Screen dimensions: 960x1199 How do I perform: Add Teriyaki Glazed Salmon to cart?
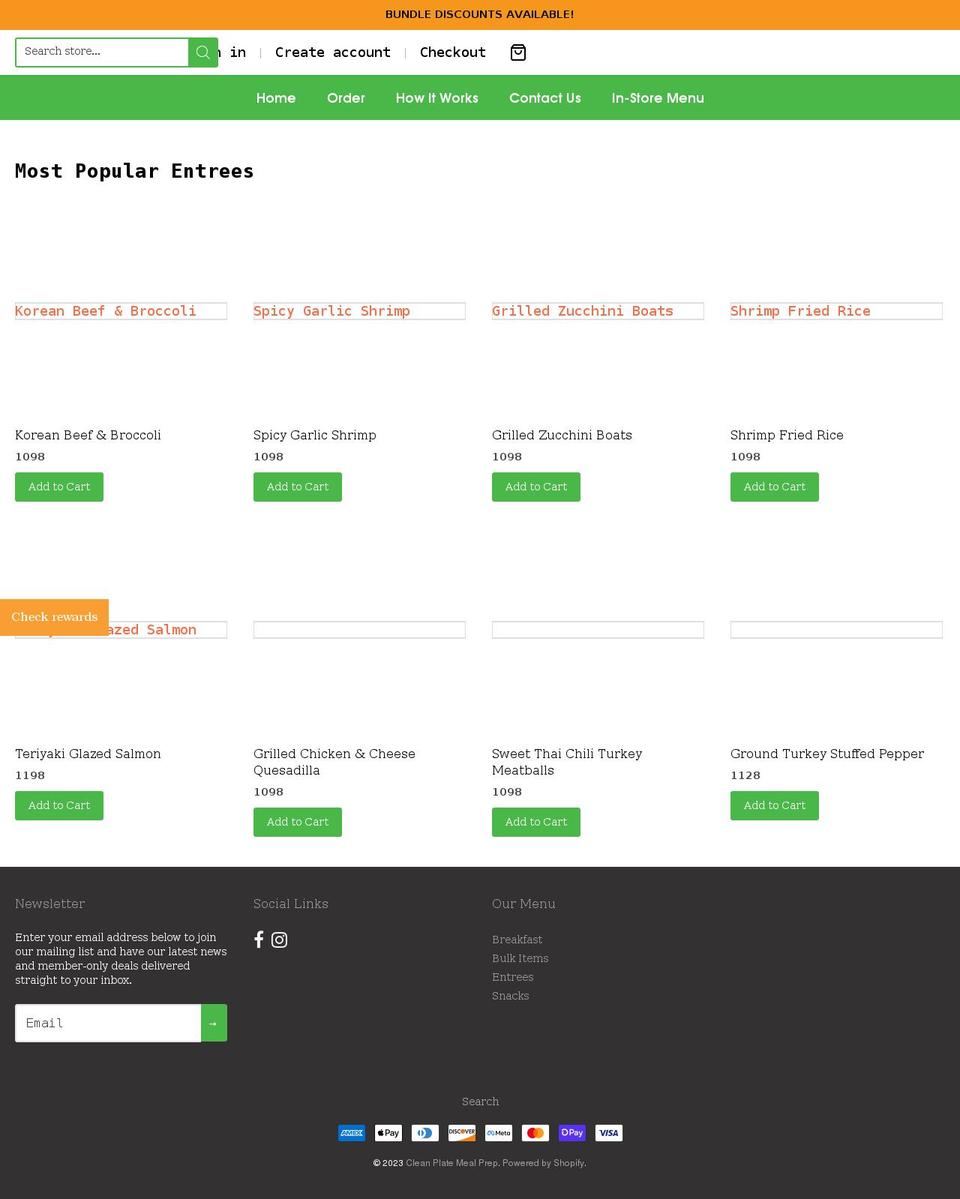pos(59,805)
